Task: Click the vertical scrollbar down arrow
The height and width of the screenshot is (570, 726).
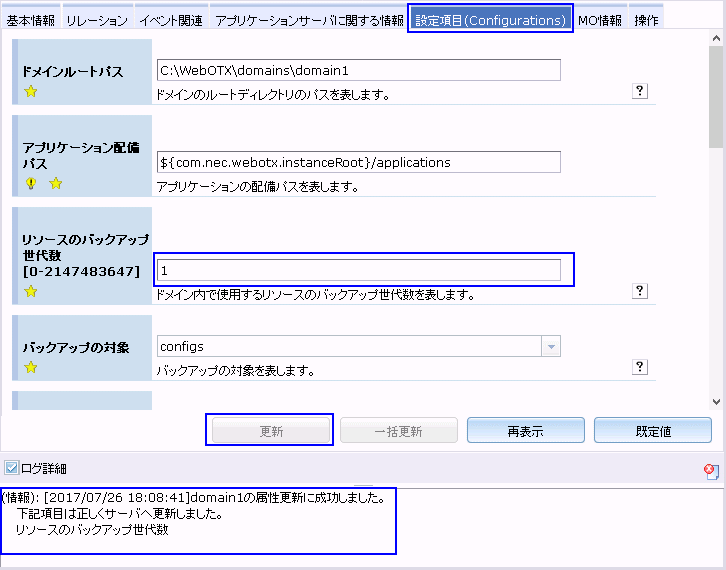Action: tap(715, 401)
